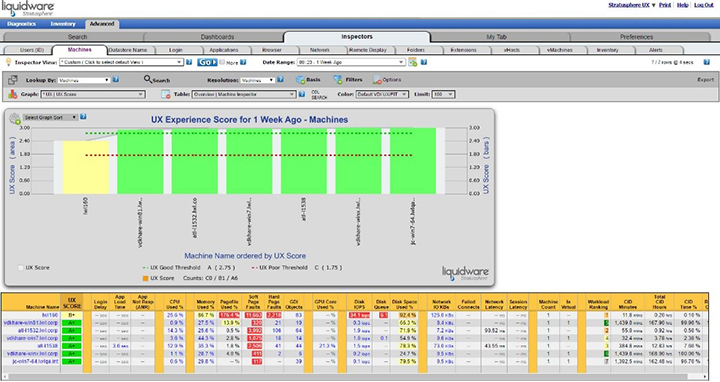Select the vHosts sub-tab
Image resolution: width=720 pixels, height=382 pixels.
(511, 50)
